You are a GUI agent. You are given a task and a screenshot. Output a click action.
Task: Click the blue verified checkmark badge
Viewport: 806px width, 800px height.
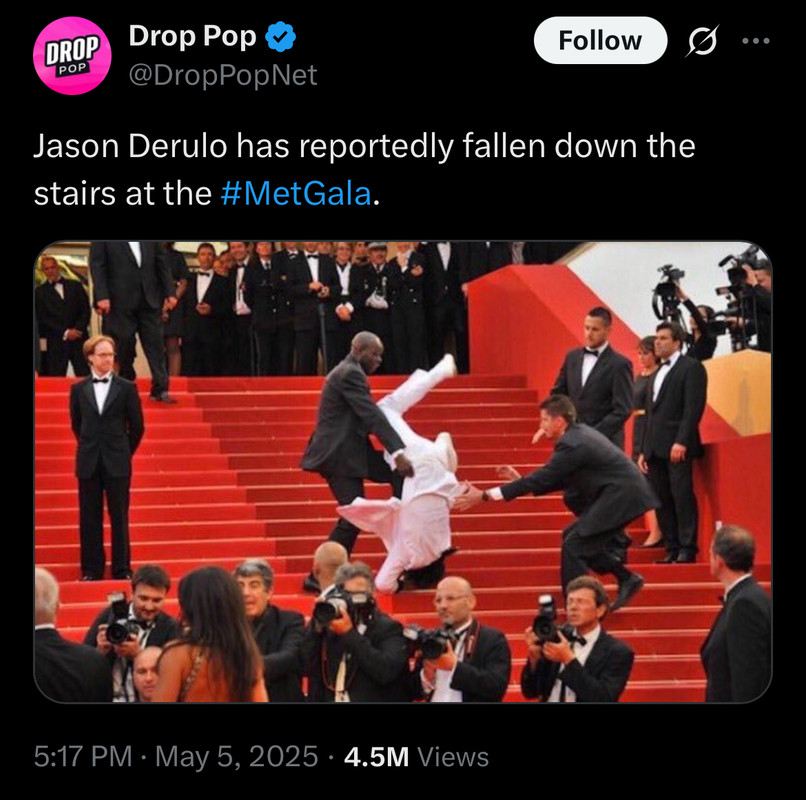point(280,37)
